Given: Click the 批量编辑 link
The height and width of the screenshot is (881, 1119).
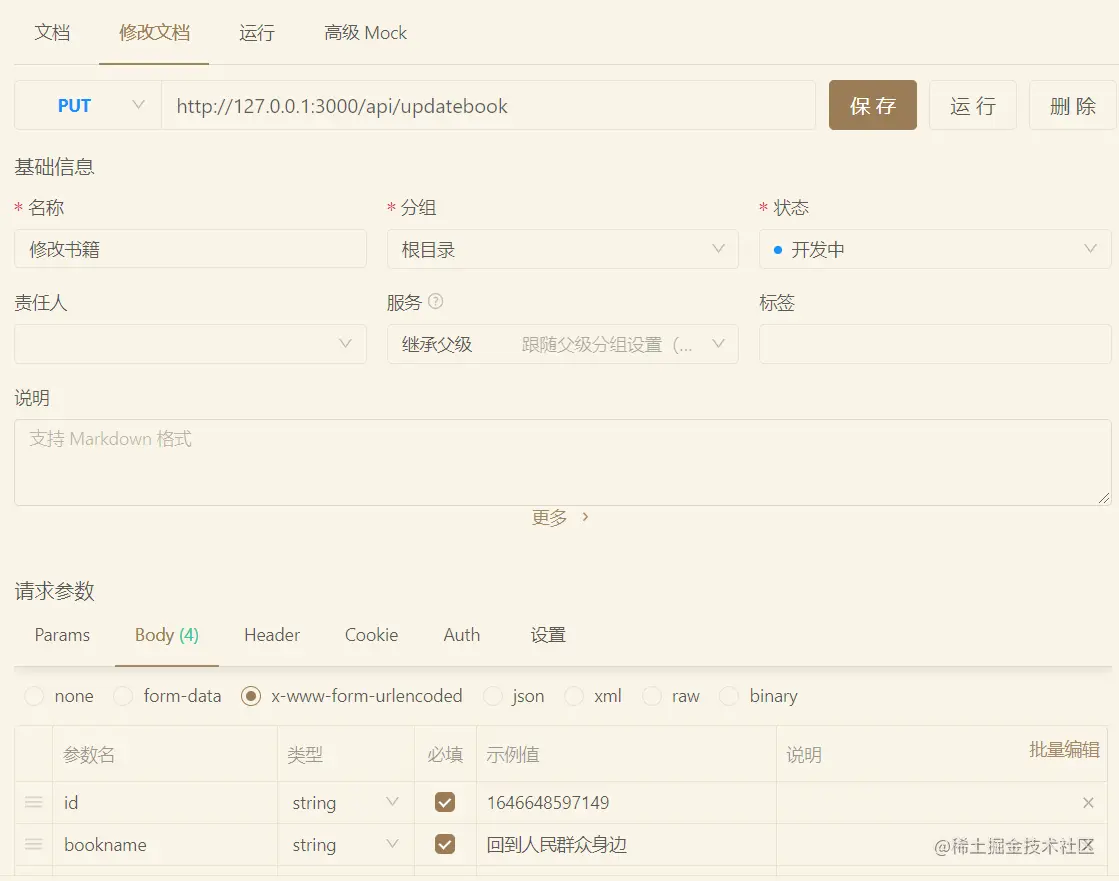Looking at the screenshot, I should 1064,749.
